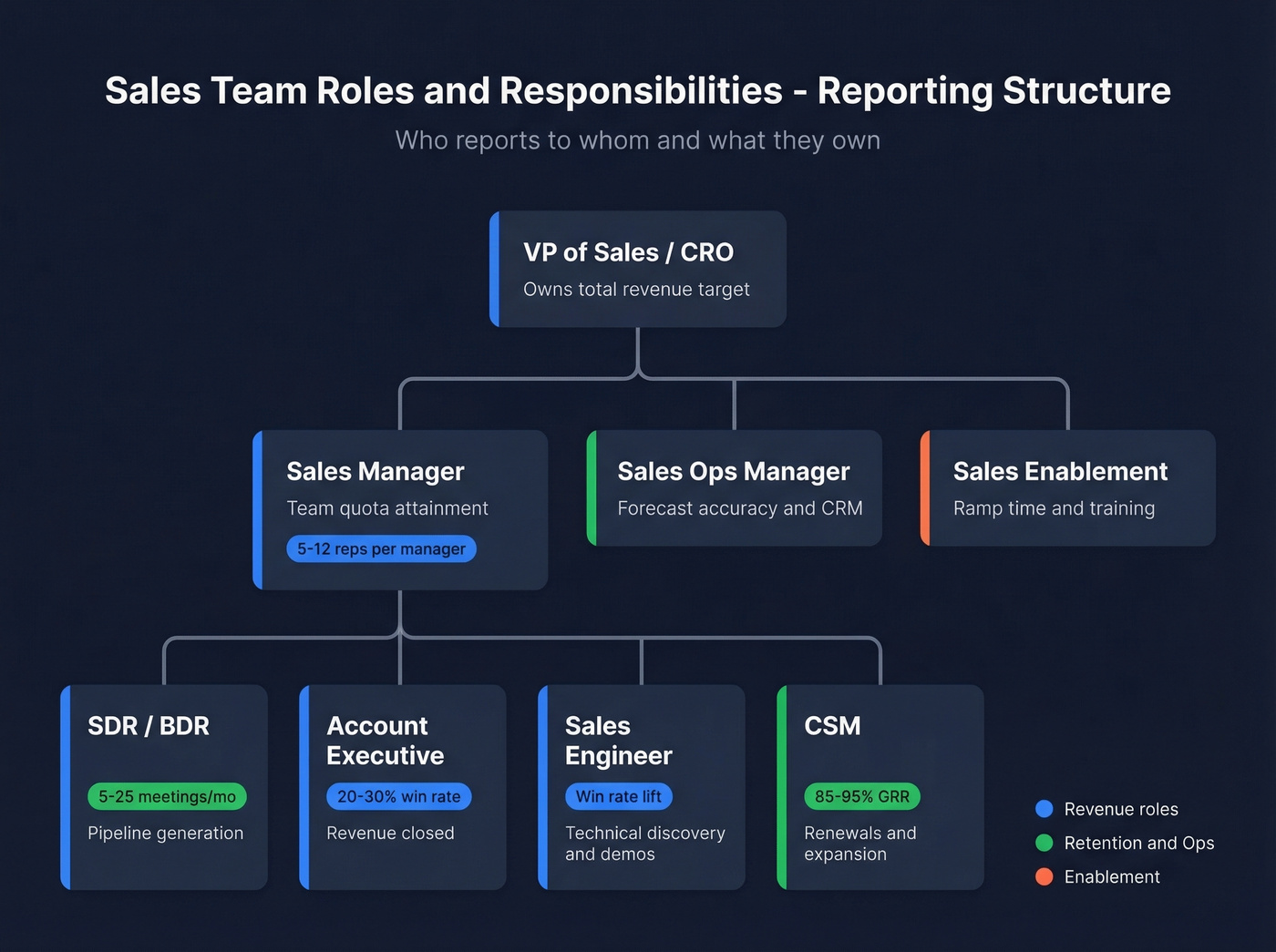Click the '20-30% win rate' badge
Screen dimensions: 1276x952
(399, 796)
